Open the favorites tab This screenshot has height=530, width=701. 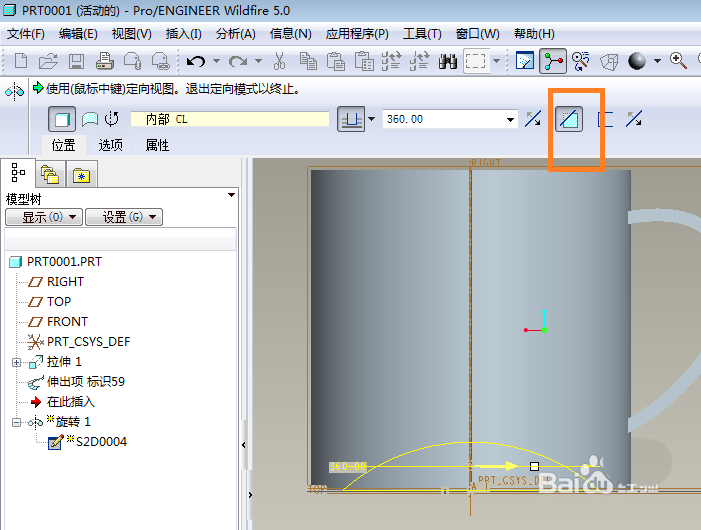(x=82, y=174)
